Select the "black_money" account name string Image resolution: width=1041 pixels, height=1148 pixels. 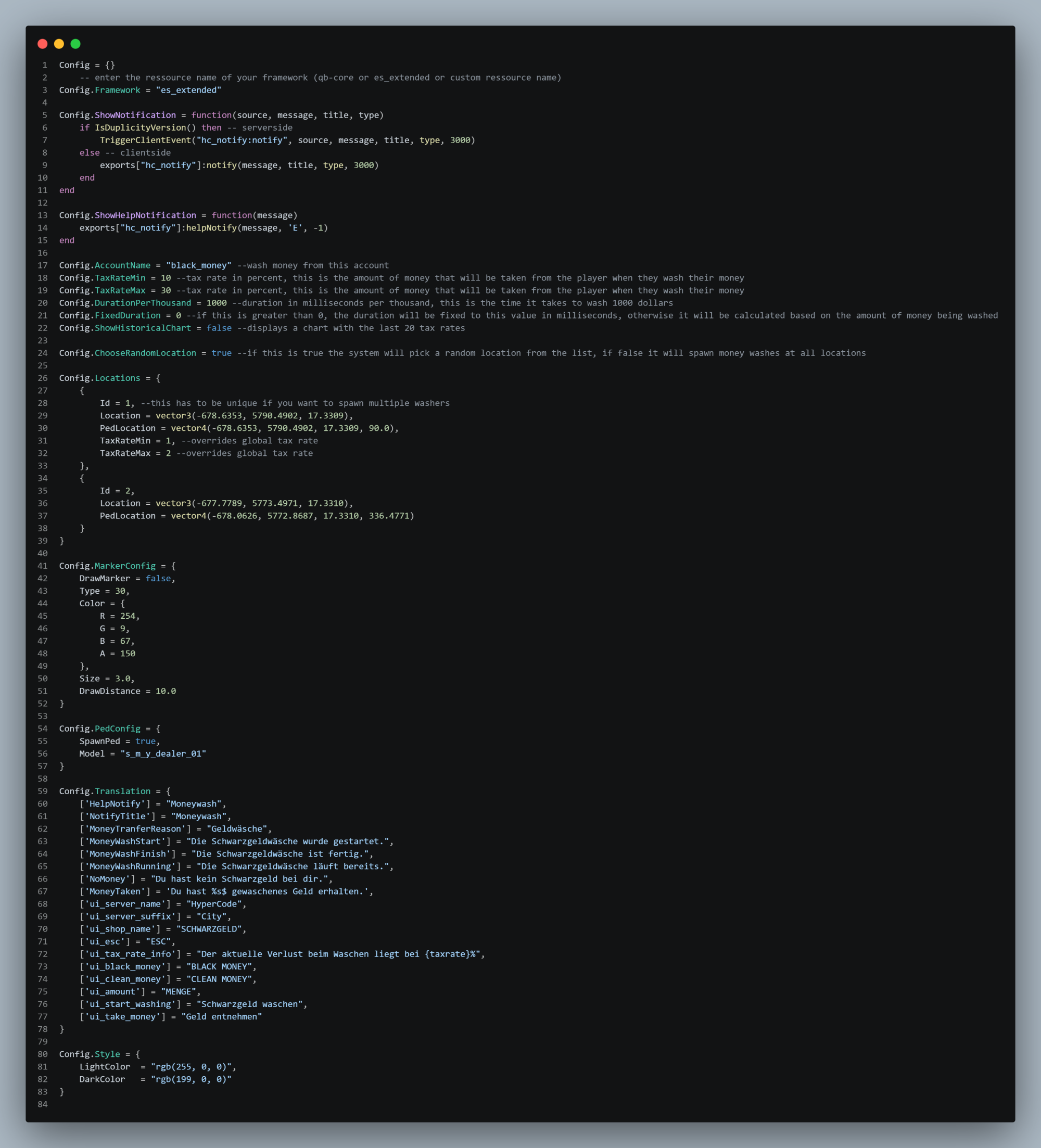coord(199,265)
